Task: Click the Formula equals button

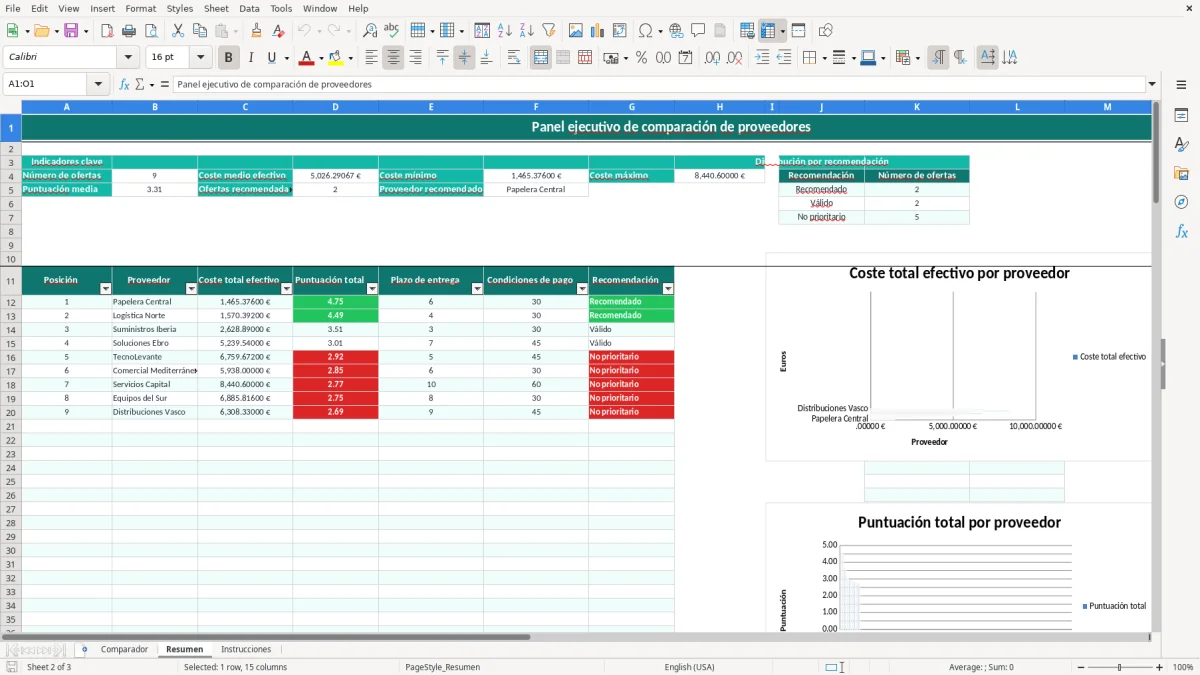Action: coord(165,84)
